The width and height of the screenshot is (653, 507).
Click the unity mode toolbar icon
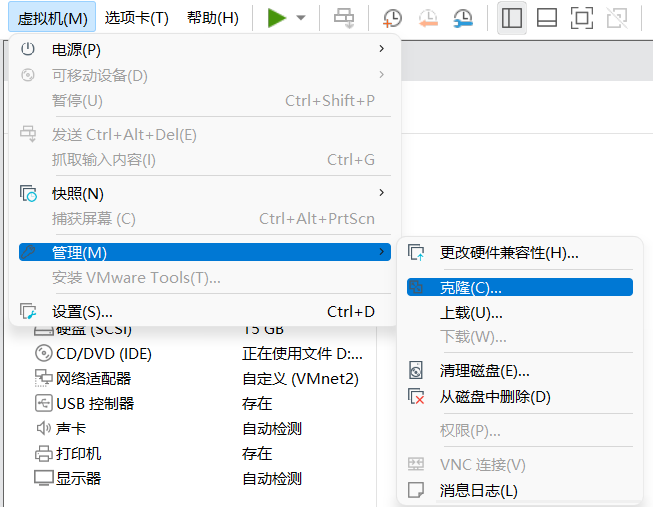click(617, 18)
